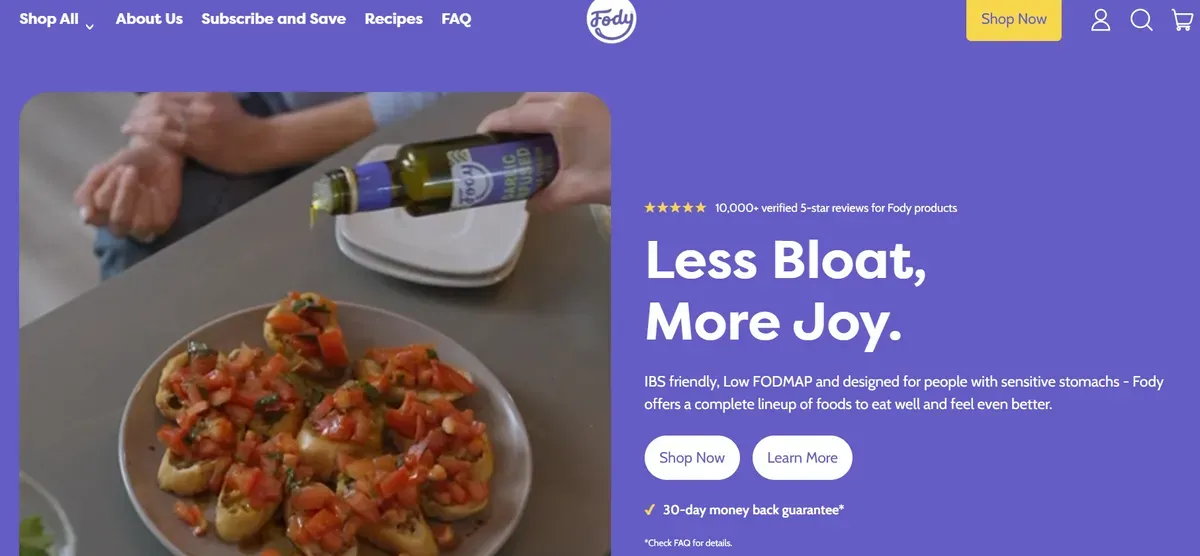Screen dimensions: 1200x556
Task: Click the yellow Shop Now header button
Action: point(1014,19)
